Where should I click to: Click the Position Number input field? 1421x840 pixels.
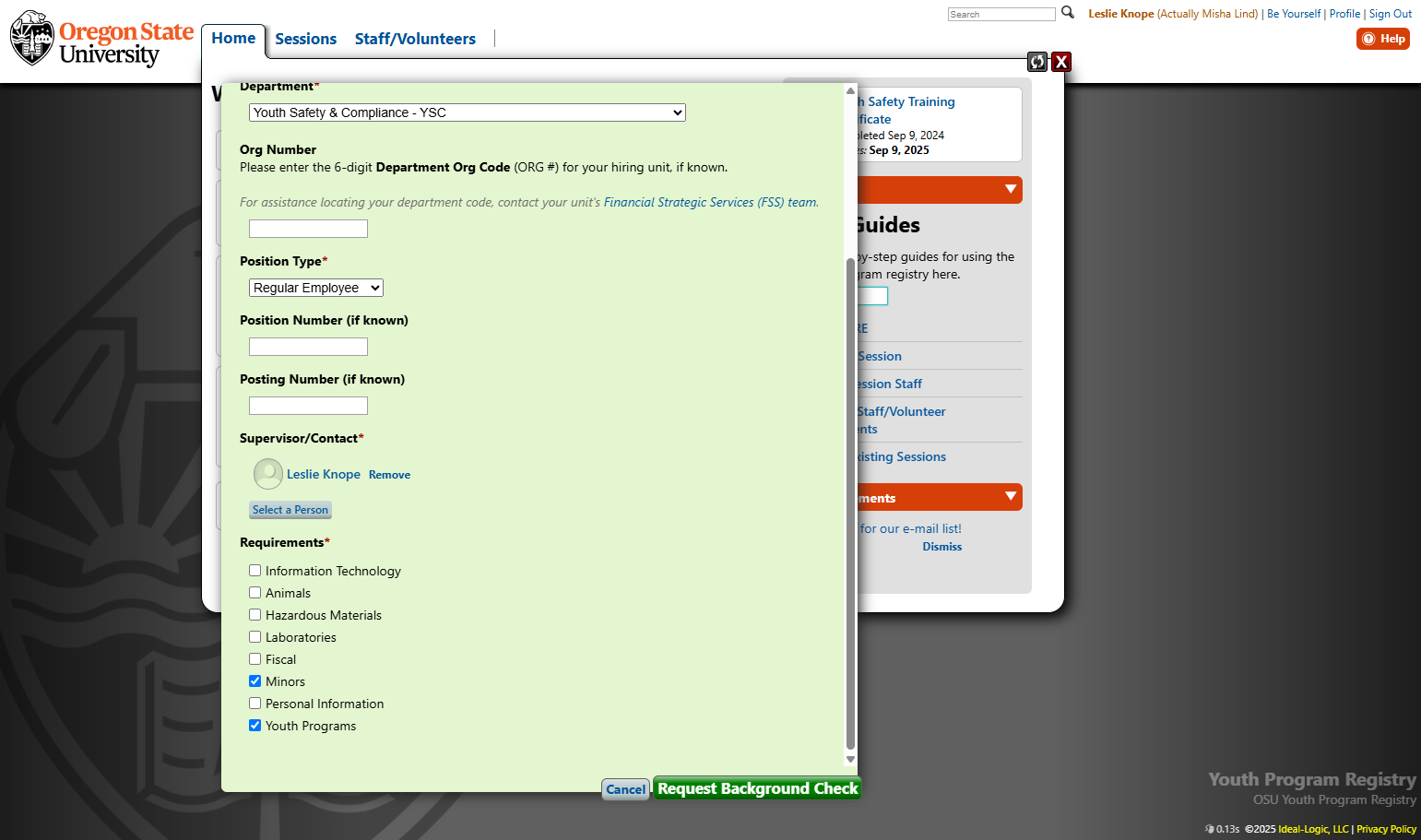[x=308, y=347]
